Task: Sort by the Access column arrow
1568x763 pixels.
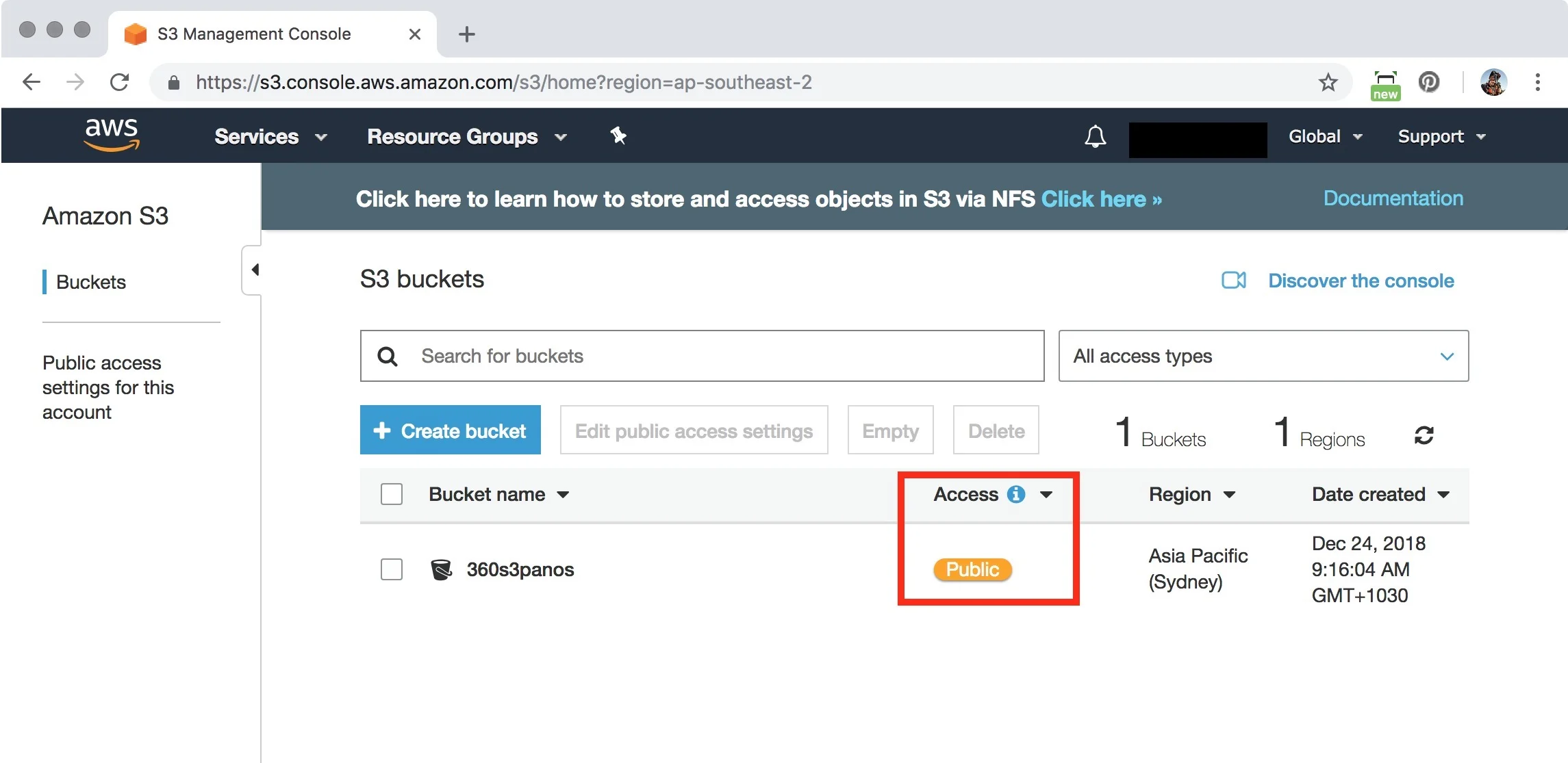Action: pyautogui.click(x=1046, y=495)
